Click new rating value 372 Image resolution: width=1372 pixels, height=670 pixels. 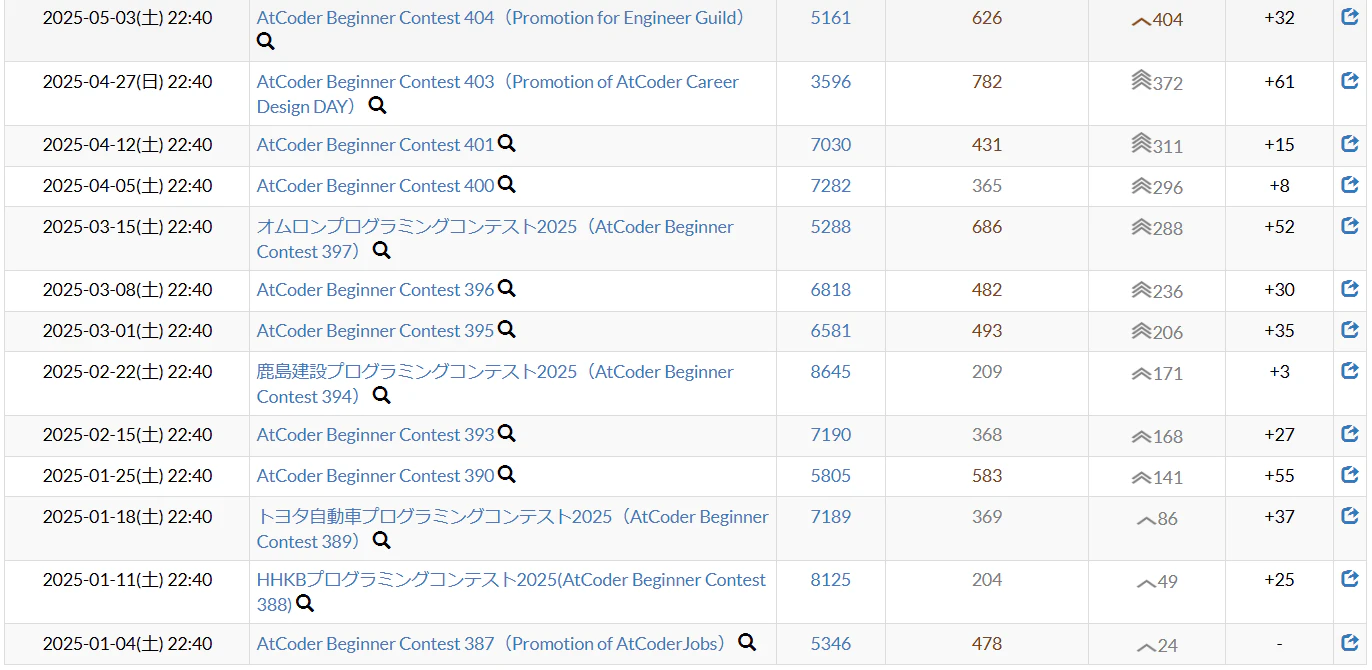1168,84
